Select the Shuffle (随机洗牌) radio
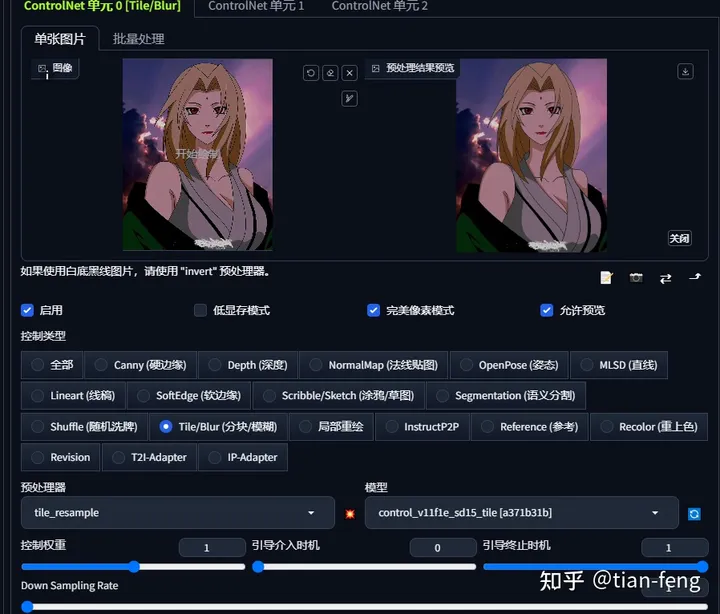The image size is (720, 614). point(37,427)
